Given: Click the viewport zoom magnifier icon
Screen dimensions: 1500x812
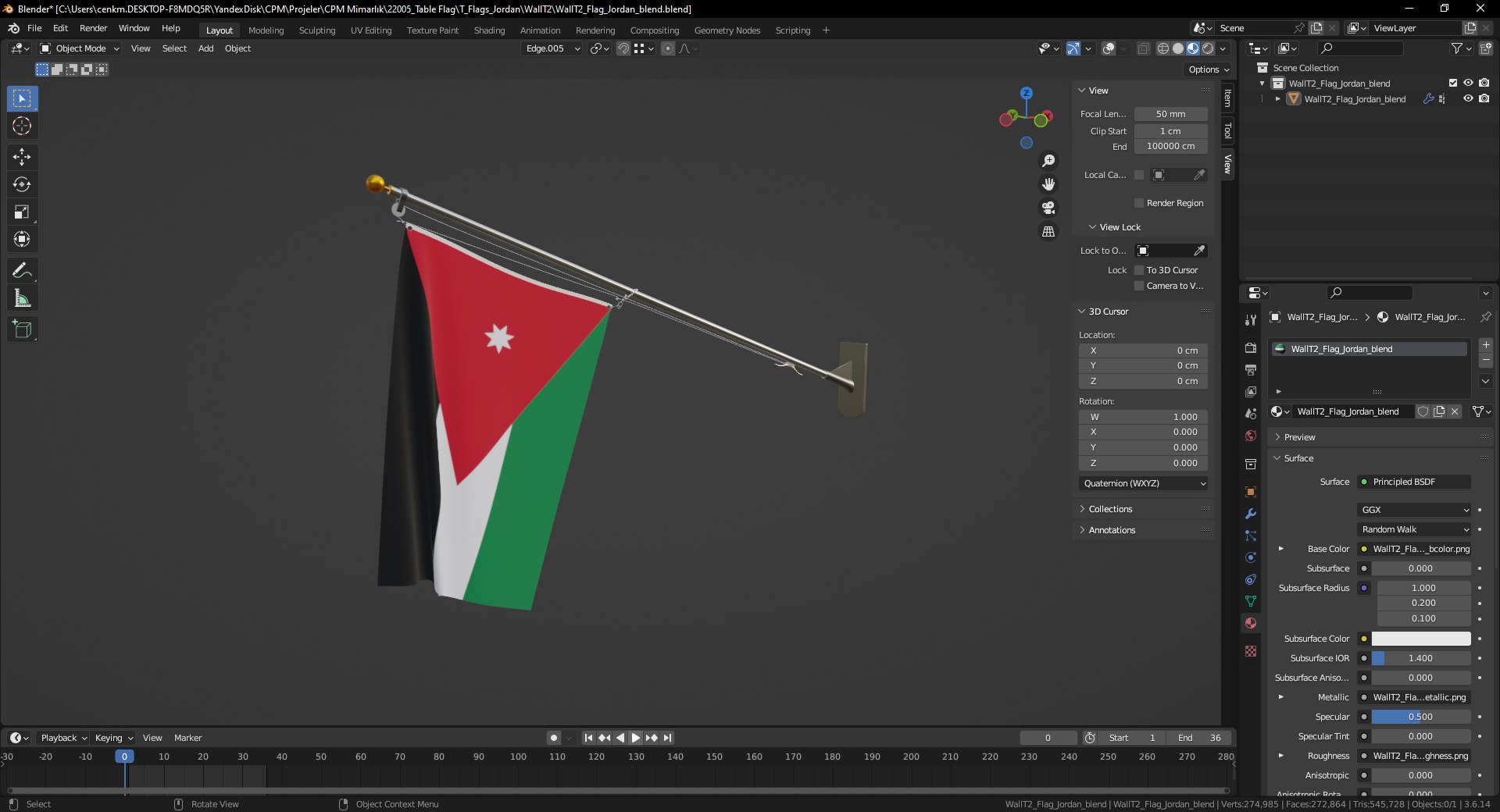Looking at the screenshot, I should pyautogui.click(x=1048, y=161).
